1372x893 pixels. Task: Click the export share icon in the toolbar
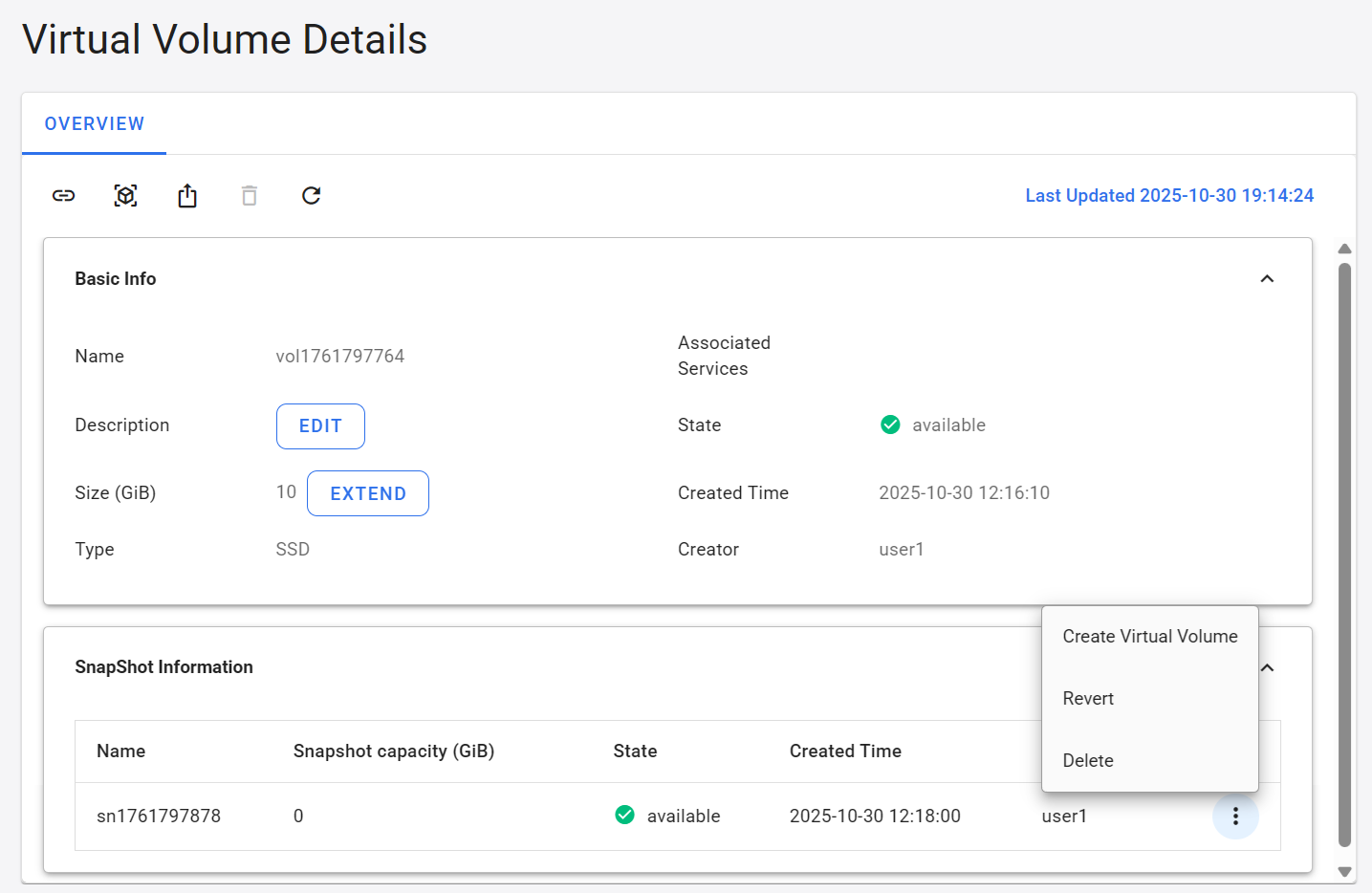[187, 195]
